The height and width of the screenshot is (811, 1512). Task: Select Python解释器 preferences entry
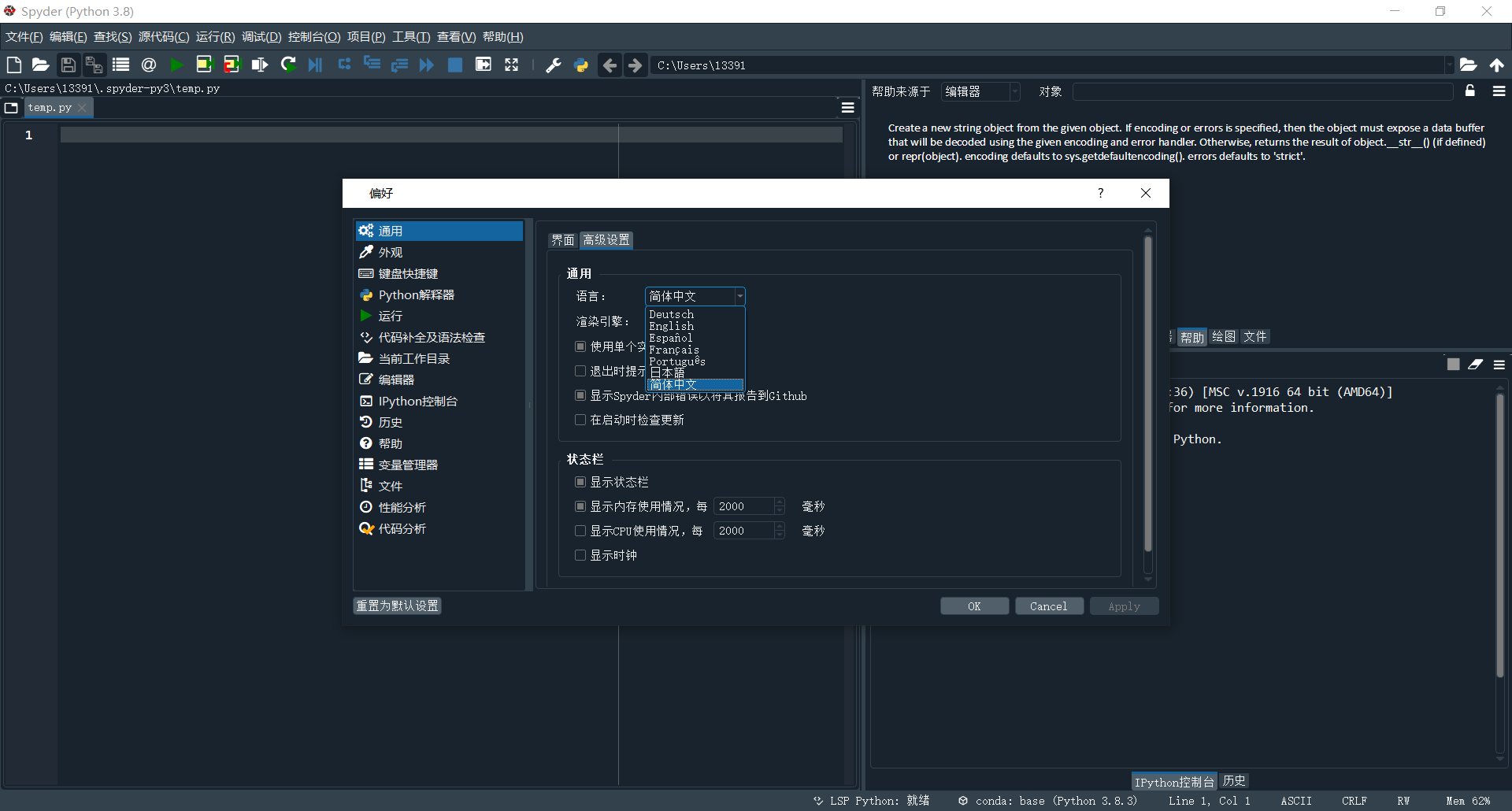438,294
